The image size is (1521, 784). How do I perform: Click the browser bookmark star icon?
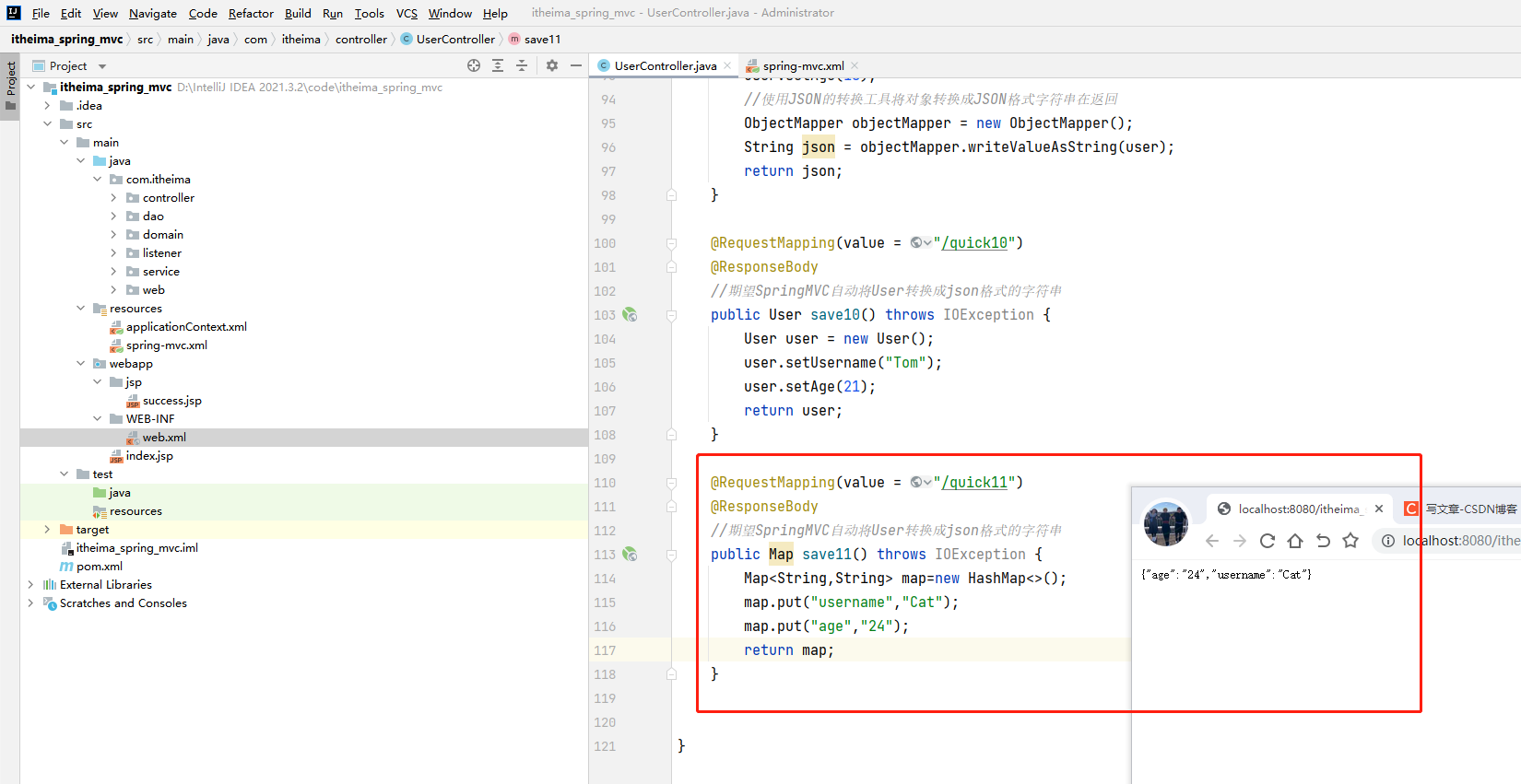[1350, 541]
